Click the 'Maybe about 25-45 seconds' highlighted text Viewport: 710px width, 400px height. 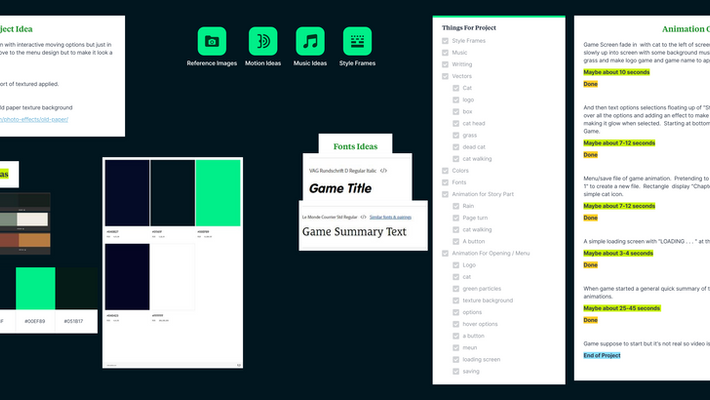pos(622,308)
